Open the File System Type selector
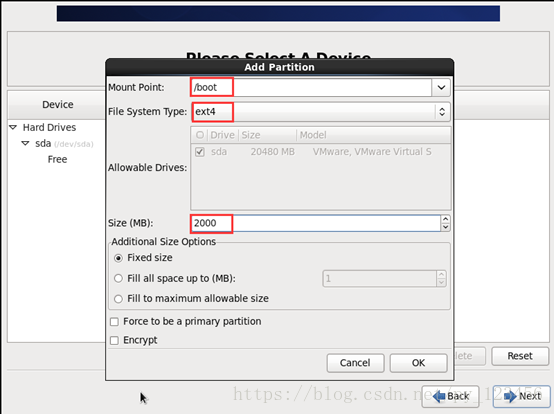Viewport: 554px width, 414px height. pyautogui.click(x=321, y=112)
